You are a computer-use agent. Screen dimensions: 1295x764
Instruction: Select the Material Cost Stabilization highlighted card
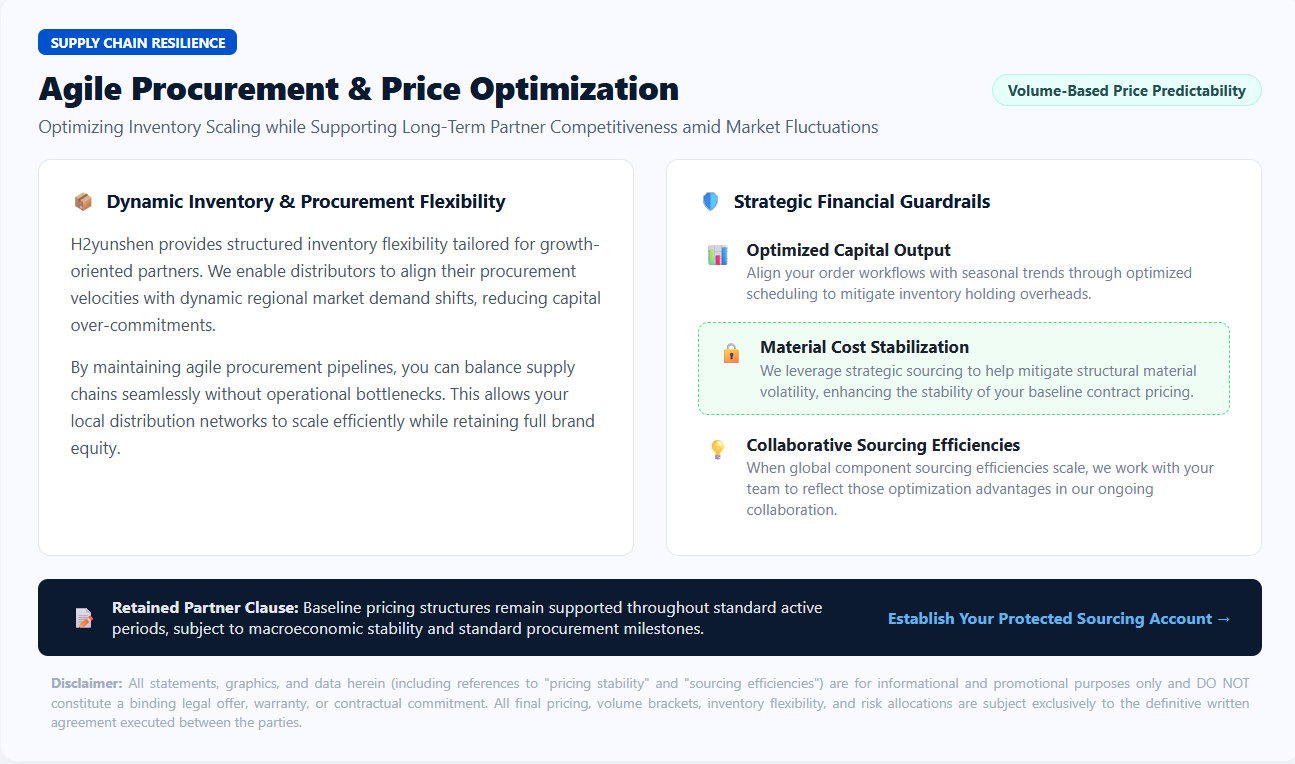[x=963, y=369]
